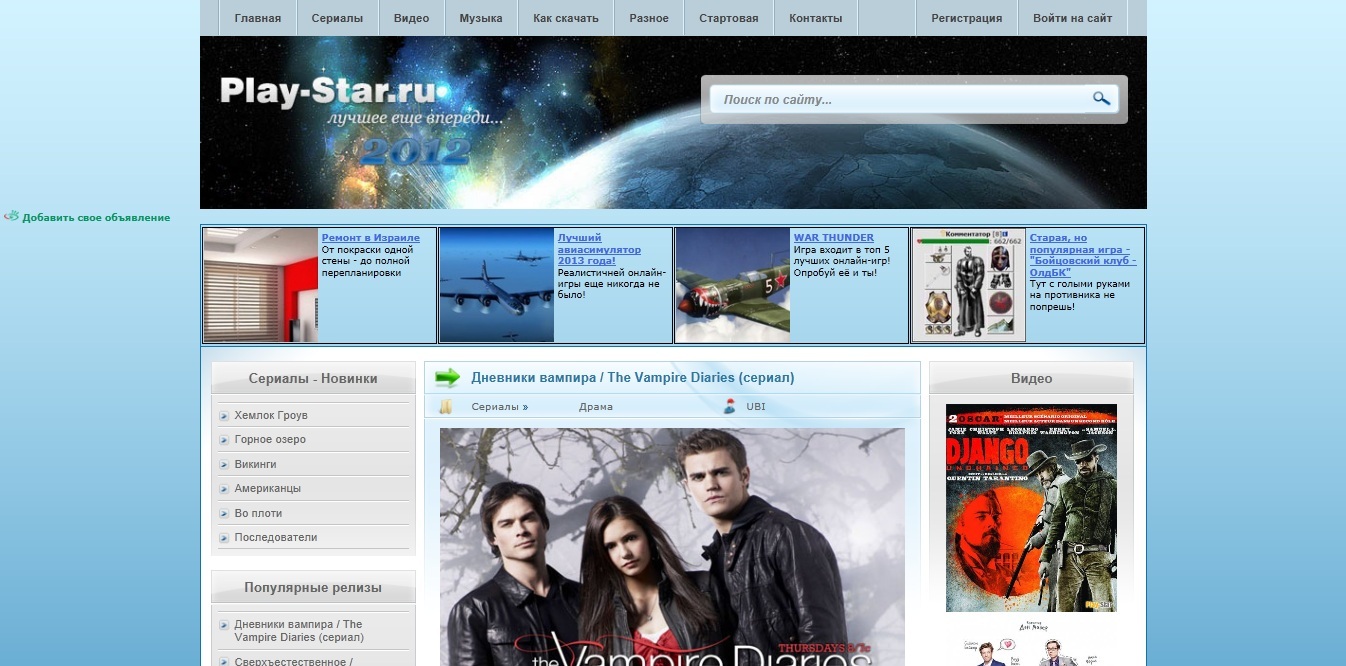Open the Сериалы menu item
Screen dimensions: 1346x666
[337, 18]
